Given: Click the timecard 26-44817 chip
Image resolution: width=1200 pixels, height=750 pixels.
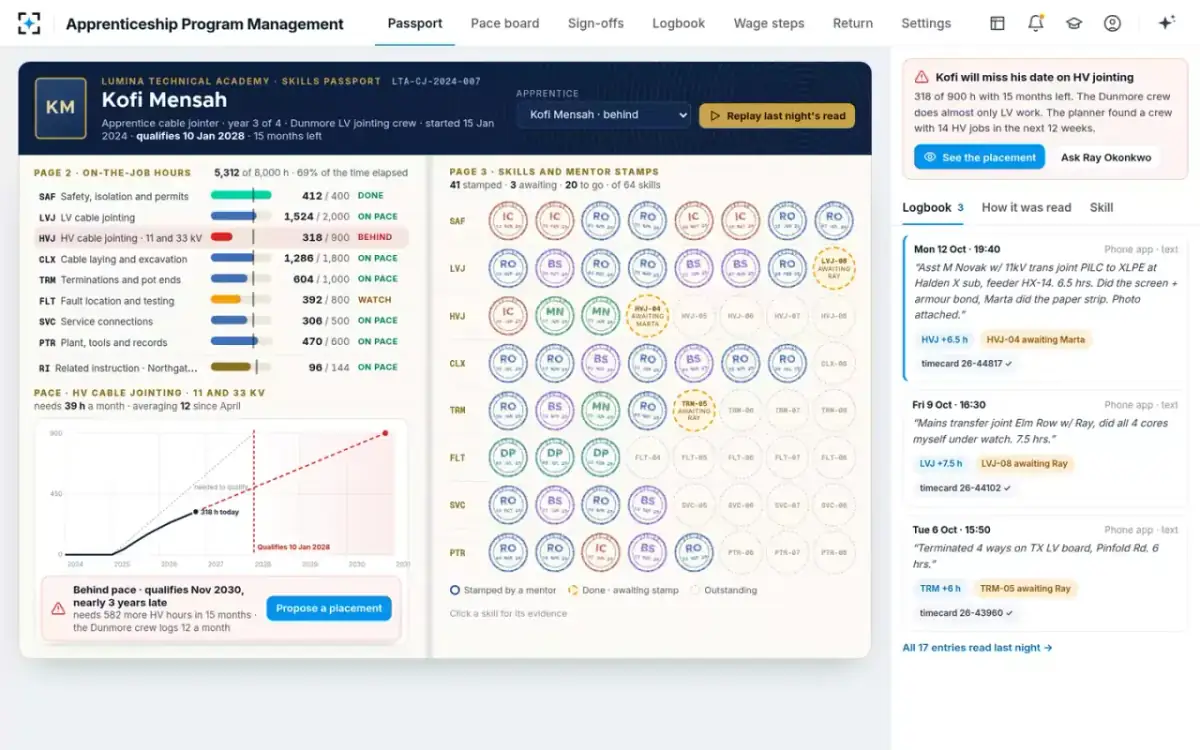Looking at the screenshot, I should coord(966,363).
